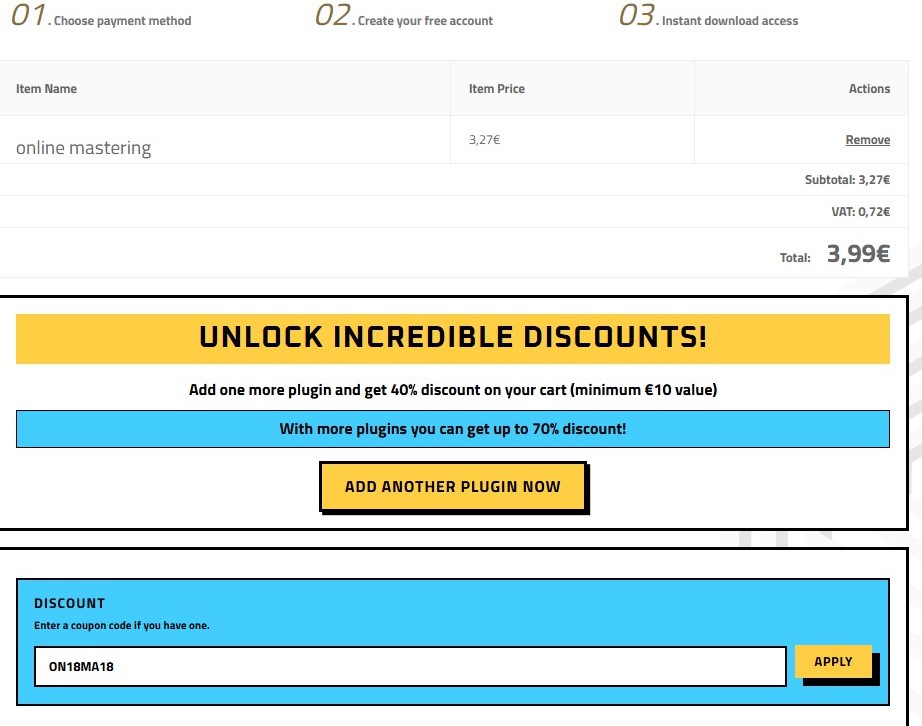922x726 pixels.
Task: Click the Item Price column header
Action: pyautogui.click(x=496, y=89)
